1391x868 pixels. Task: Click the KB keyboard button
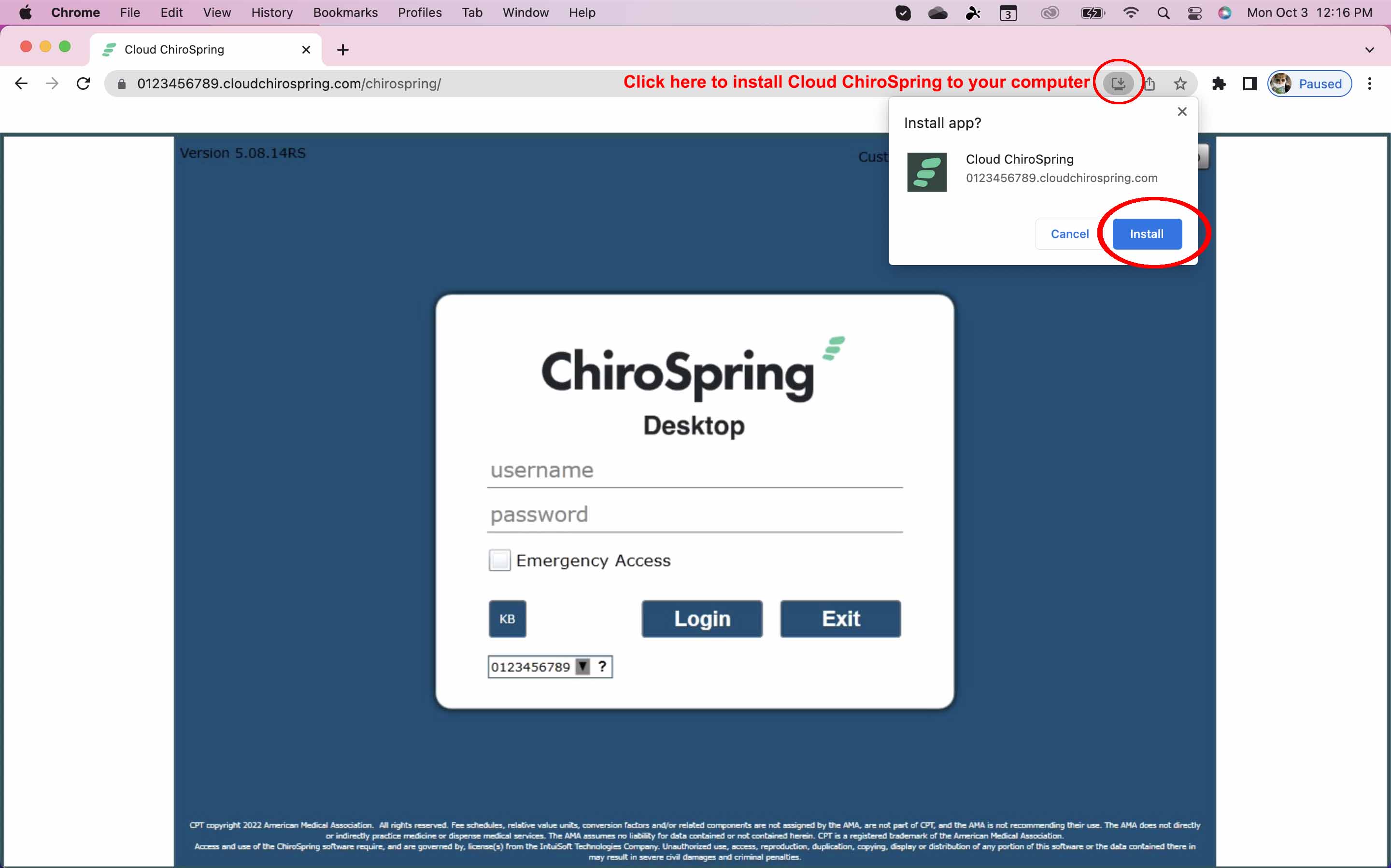507,619
